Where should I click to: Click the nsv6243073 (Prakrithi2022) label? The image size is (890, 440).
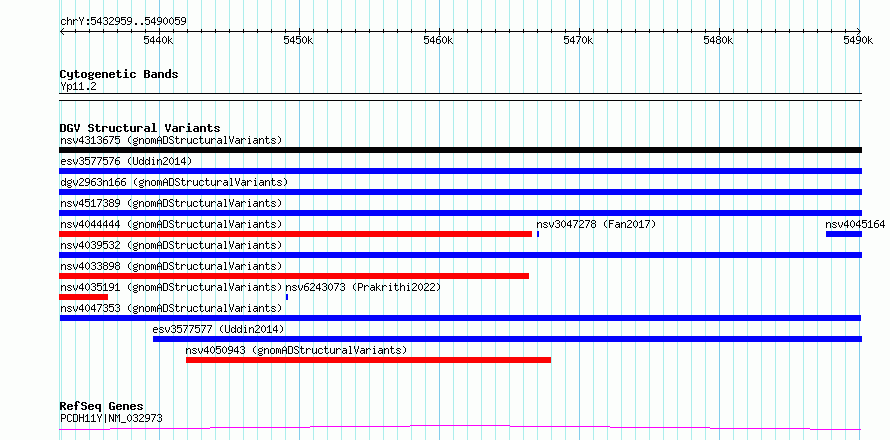point(363,287)
